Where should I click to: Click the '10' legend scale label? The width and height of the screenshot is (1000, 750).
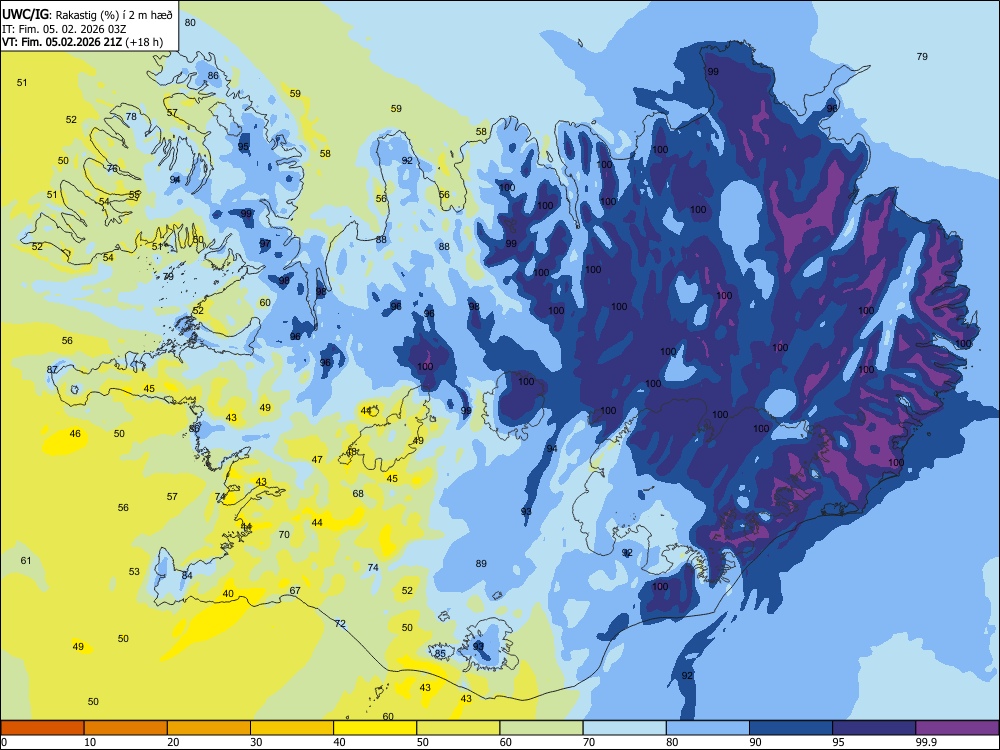click(x=90, y=742)
